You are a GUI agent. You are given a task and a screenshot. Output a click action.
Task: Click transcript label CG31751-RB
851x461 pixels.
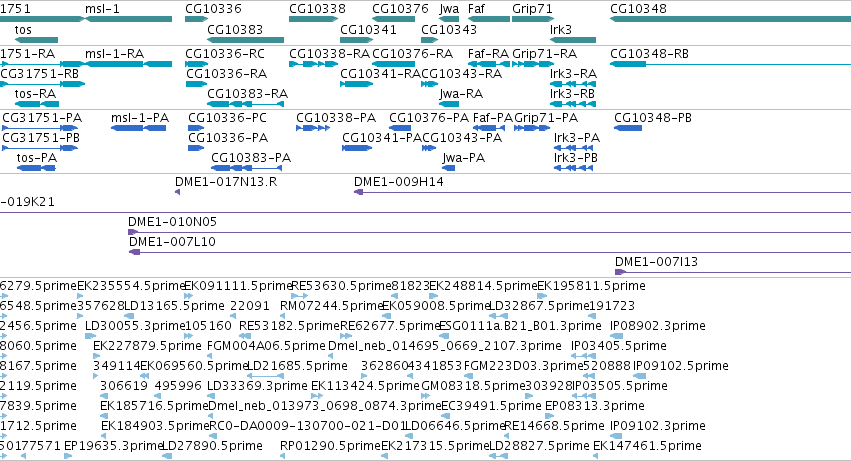[x=40, y=73]
